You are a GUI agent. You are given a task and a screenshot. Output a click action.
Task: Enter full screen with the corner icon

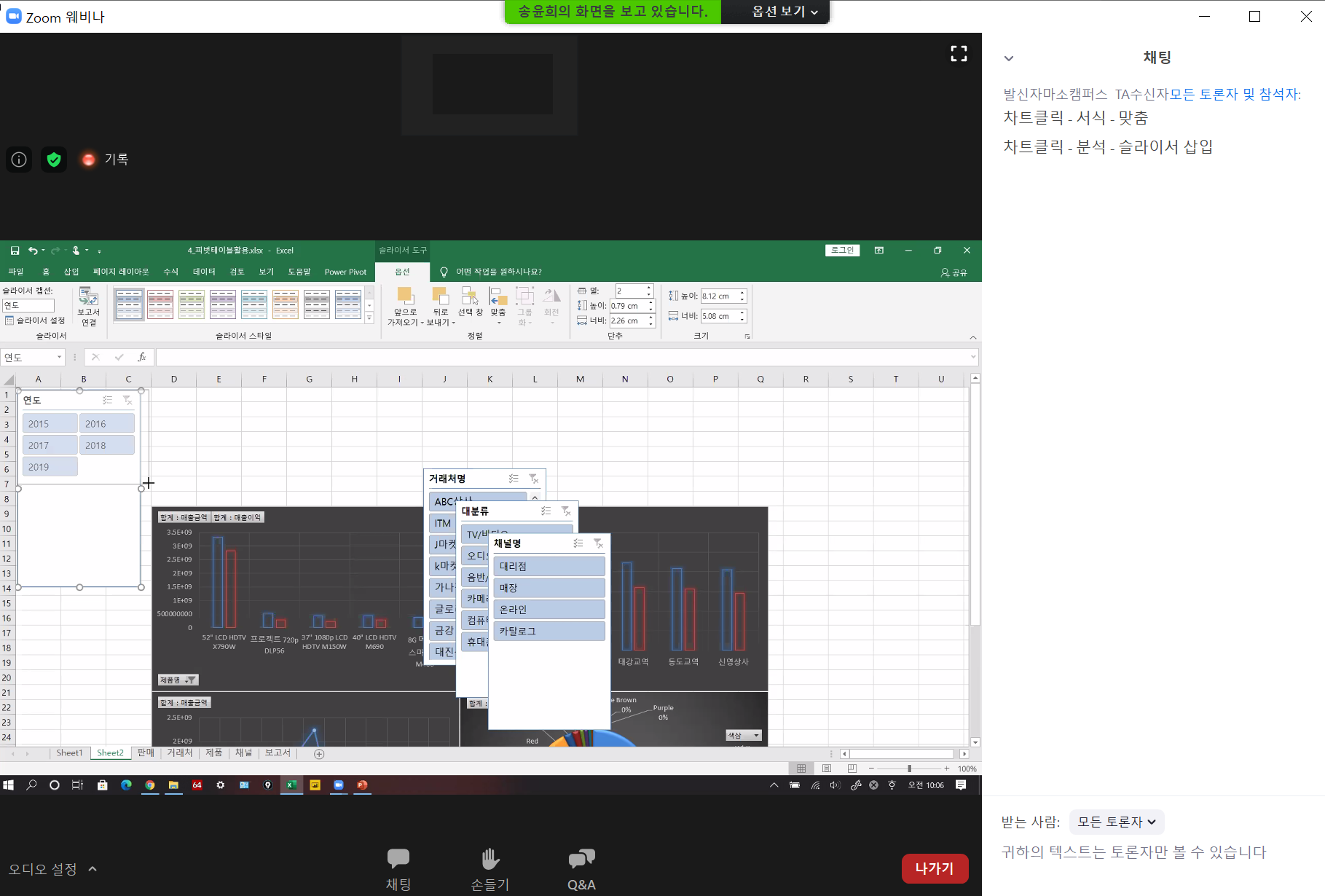(x=959, y=54)
